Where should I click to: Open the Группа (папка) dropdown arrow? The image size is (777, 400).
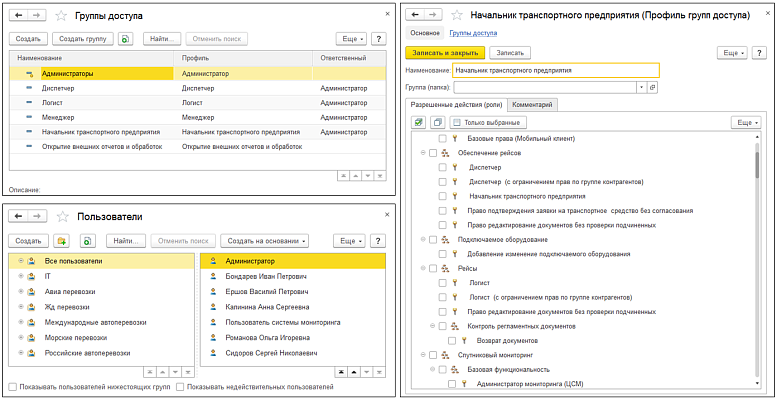pos(640,87)
